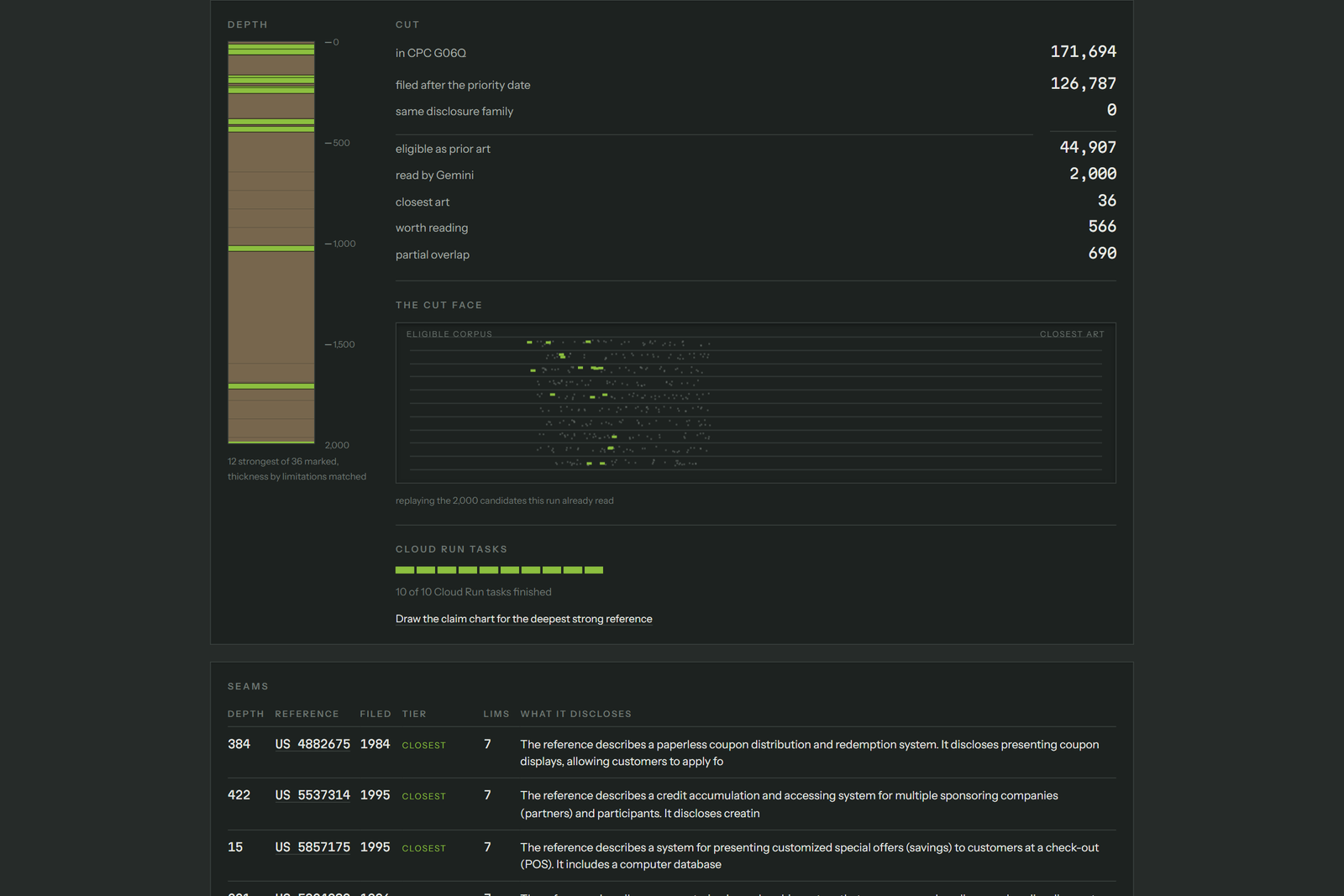Click THE CUT FACE heading

438,305
